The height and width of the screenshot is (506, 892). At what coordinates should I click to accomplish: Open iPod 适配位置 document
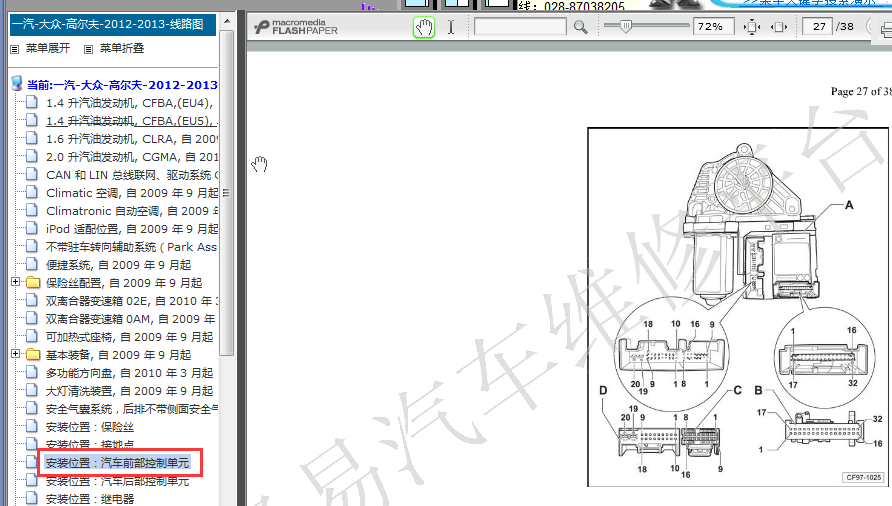pyautogui.click(x=131, y=229)
